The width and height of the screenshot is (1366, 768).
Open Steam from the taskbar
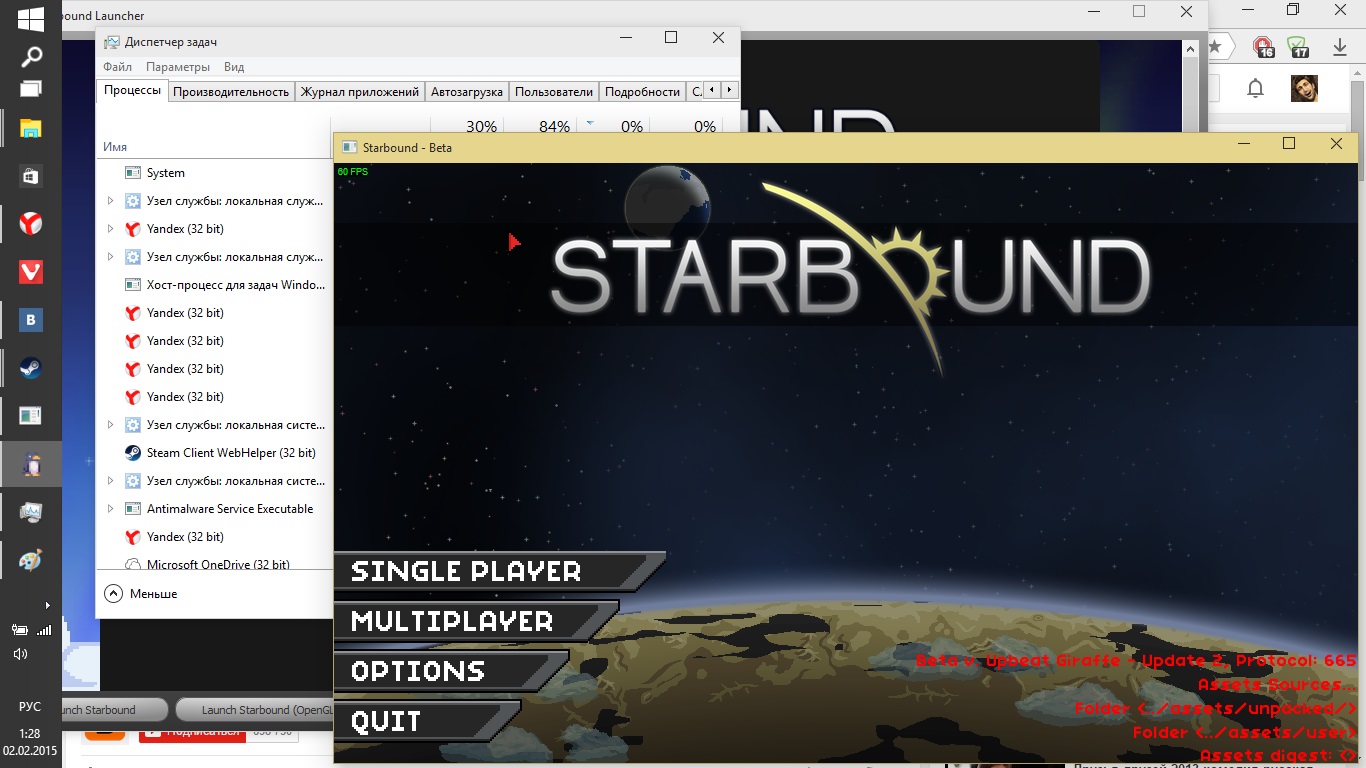[30, 368]
